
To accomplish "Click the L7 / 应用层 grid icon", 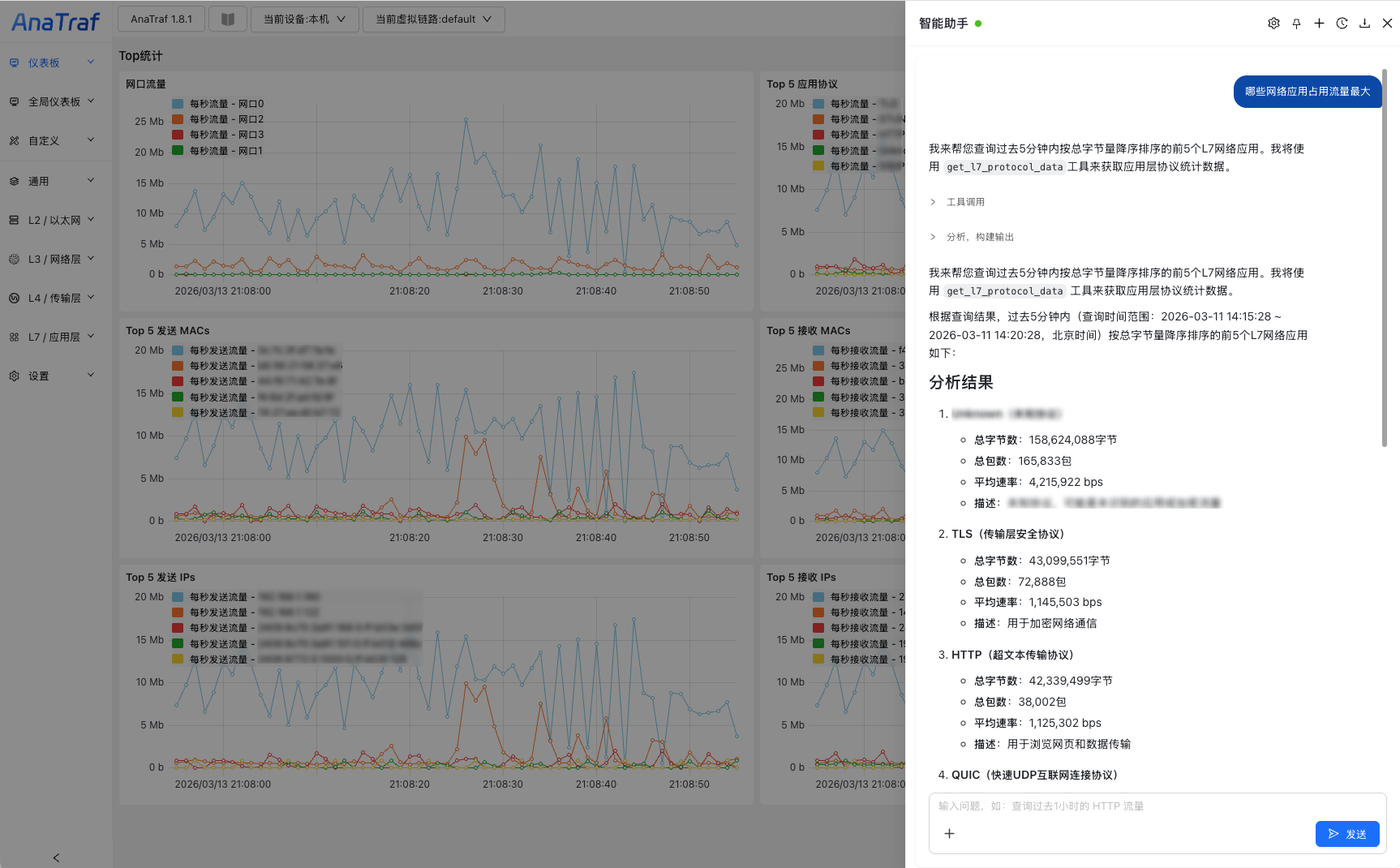I will (14, 337).
